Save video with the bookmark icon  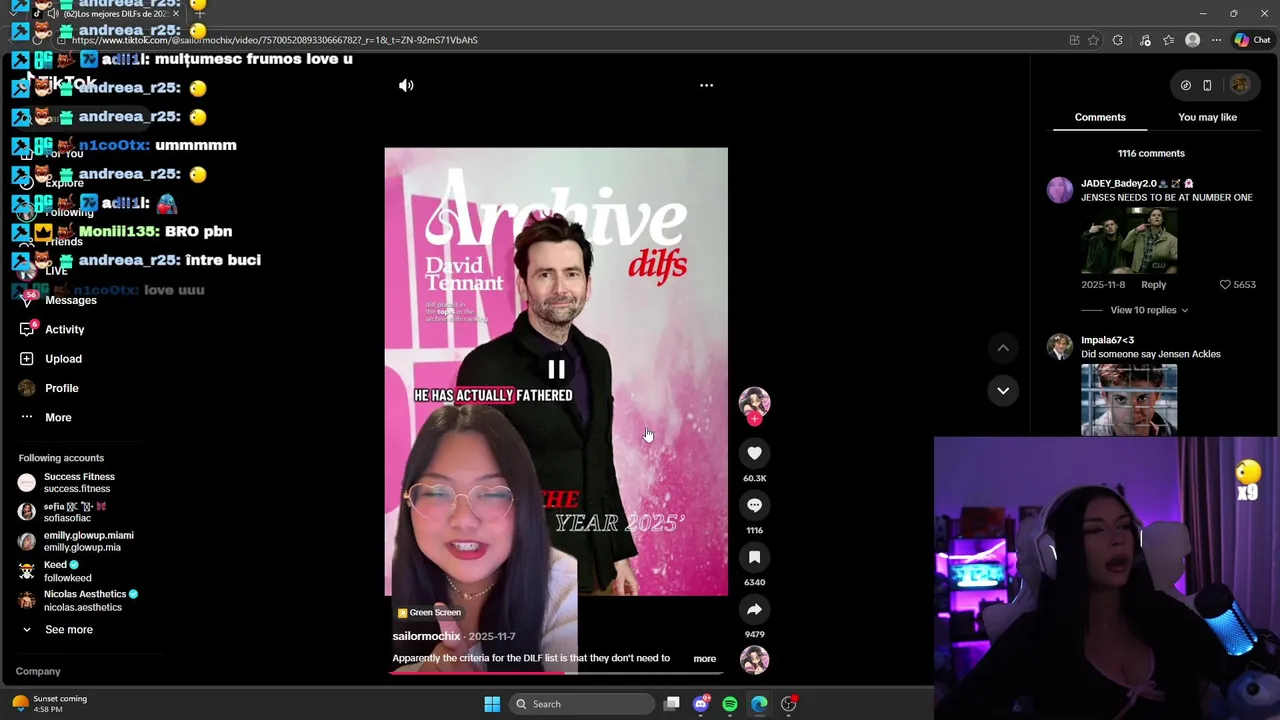click(x=754, y=557)
